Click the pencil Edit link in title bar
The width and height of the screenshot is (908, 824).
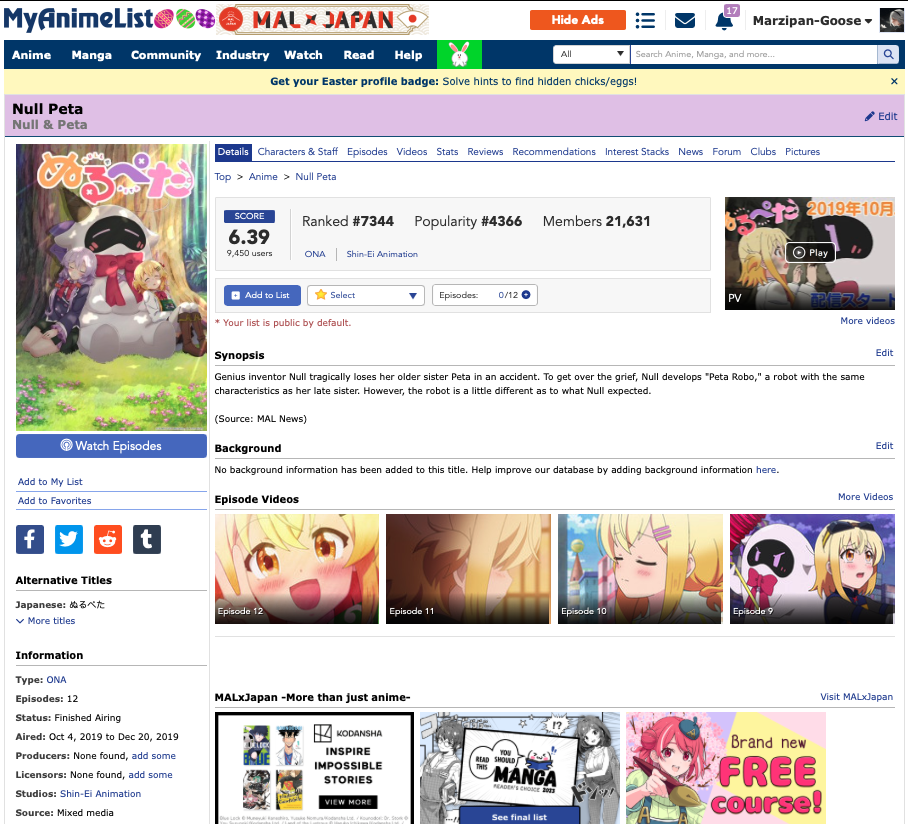[881, 116]
